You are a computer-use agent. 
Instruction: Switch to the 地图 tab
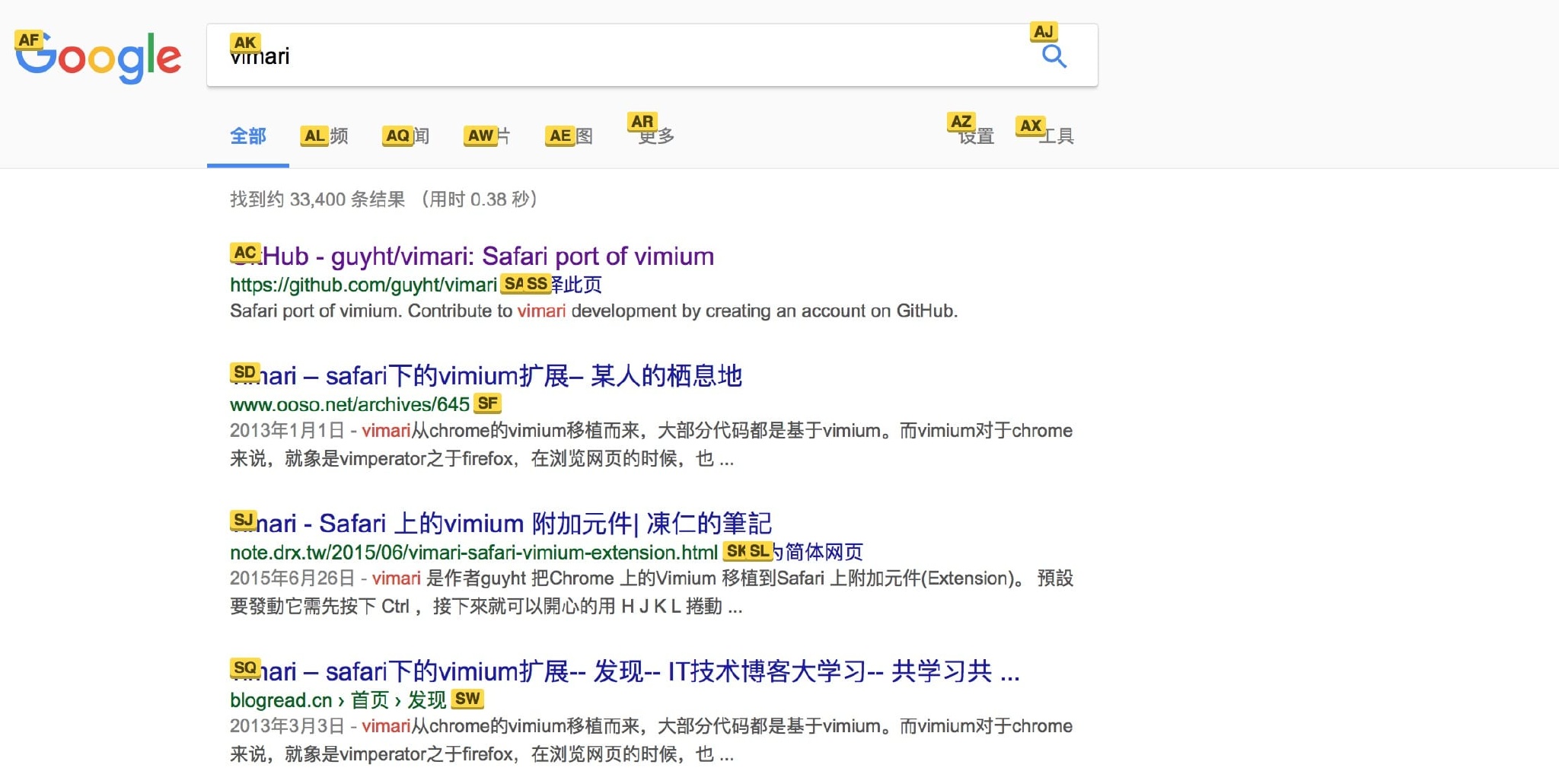point(570,136)
